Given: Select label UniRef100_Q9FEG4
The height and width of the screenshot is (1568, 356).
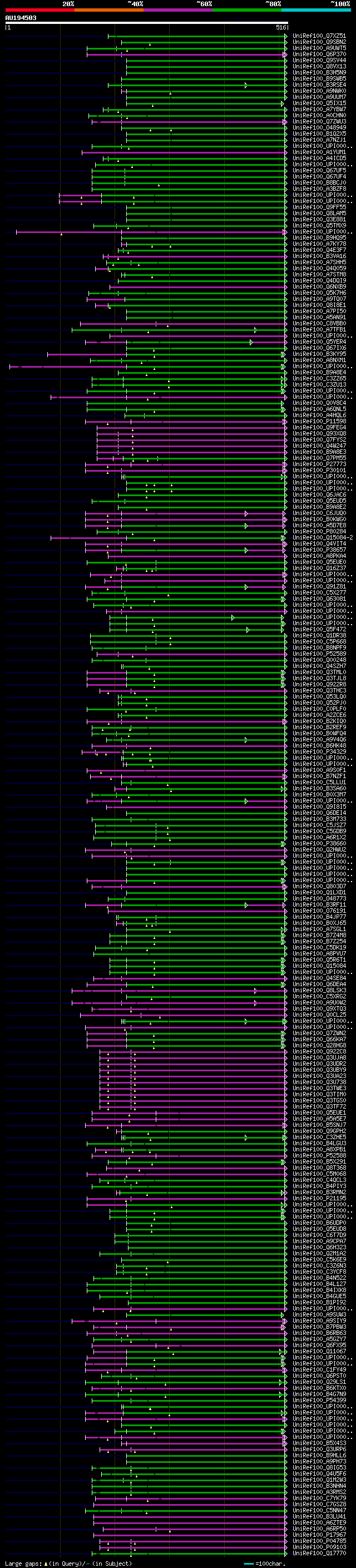Looking at the screenshot, I should [319, 427].
